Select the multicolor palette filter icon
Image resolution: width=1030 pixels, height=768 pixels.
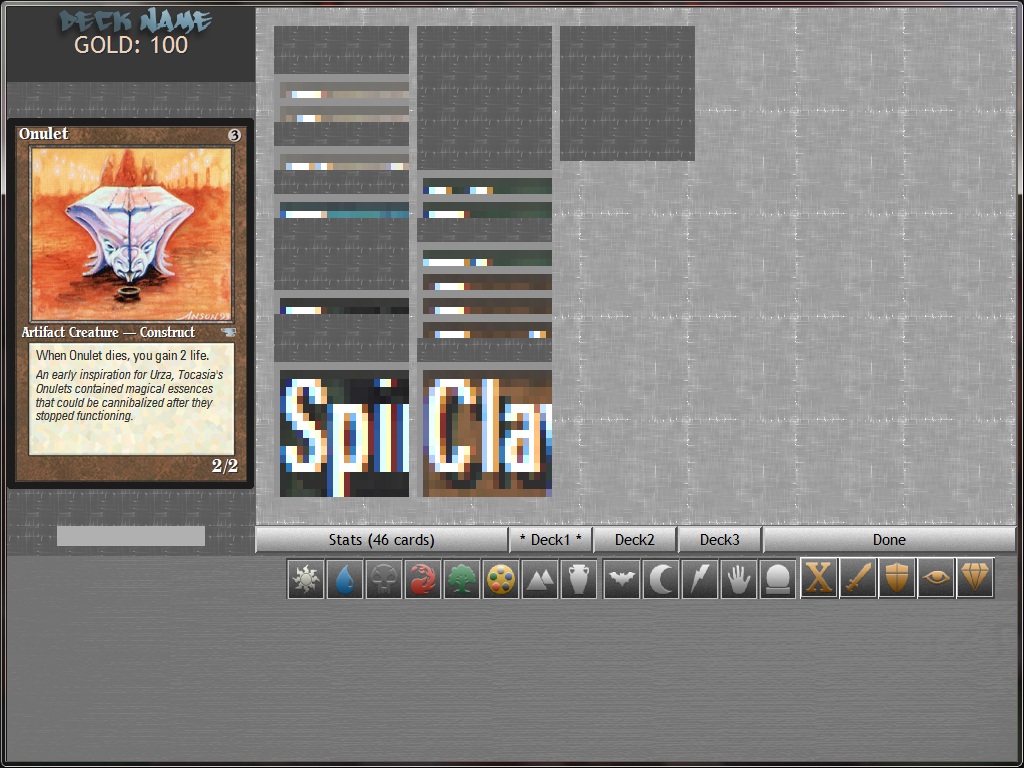(501, 579)
